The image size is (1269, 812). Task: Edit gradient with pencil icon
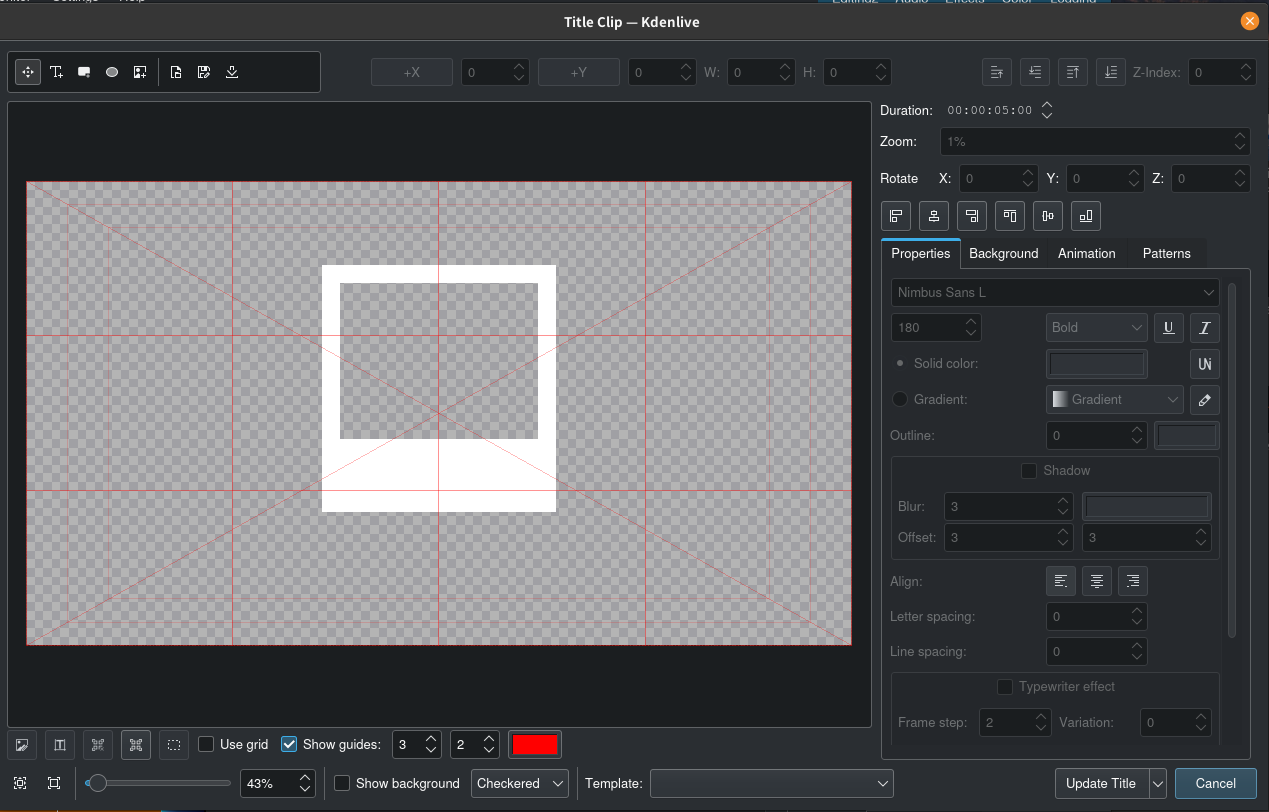tap(1205, 399)
